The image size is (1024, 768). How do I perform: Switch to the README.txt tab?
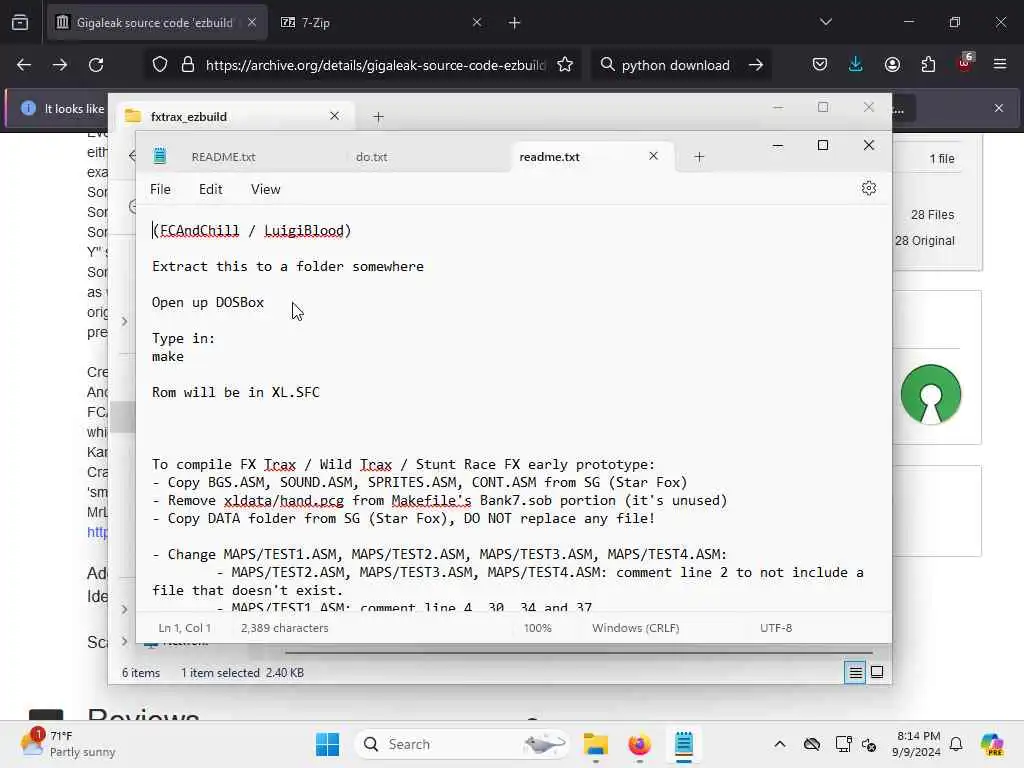[223, 157]
